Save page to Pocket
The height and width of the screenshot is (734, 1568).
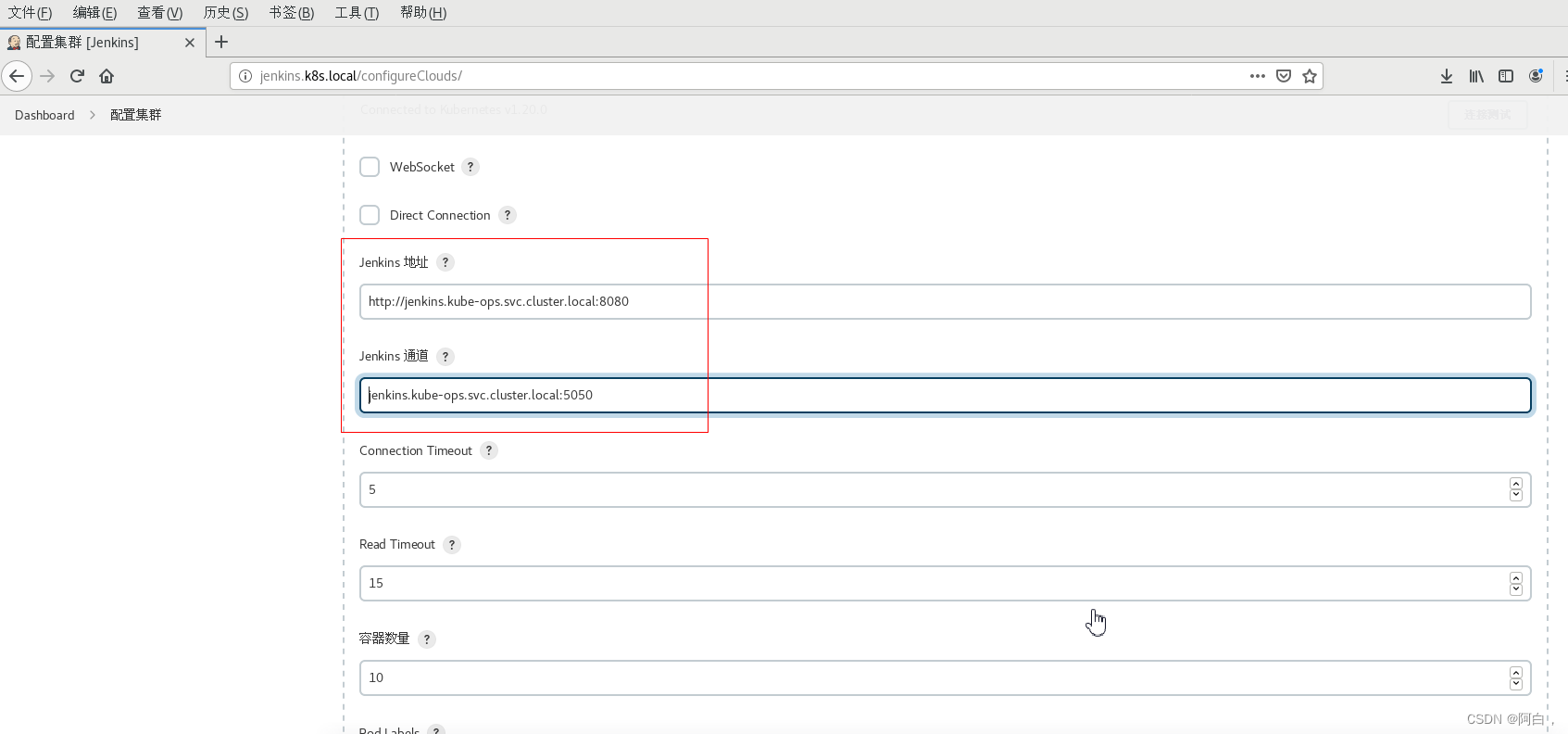click(1284, 76)
